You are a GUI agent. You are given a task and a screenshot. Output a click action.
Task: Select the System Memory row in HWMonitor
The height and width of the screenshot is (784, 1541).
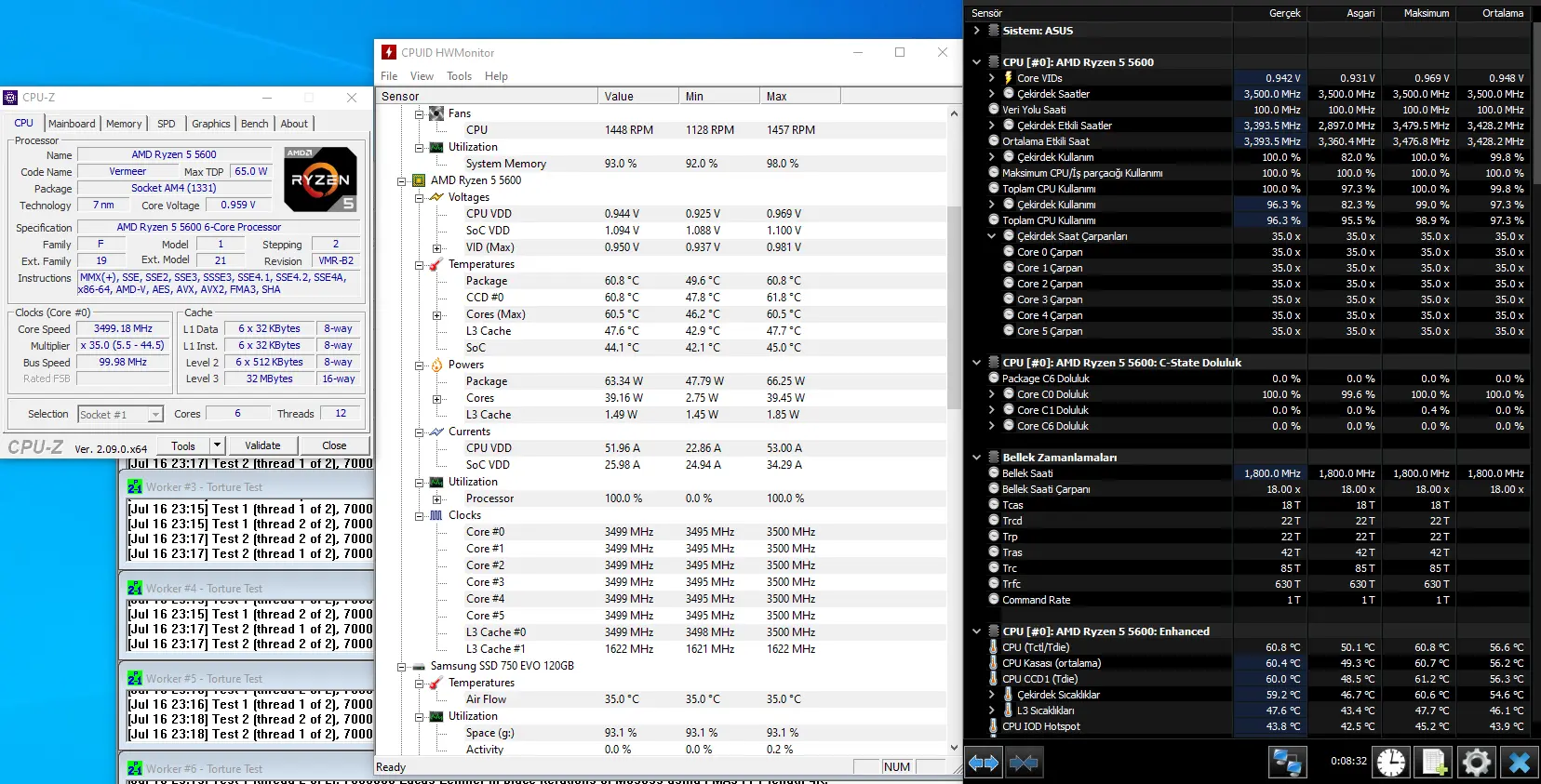pos(662,164)
